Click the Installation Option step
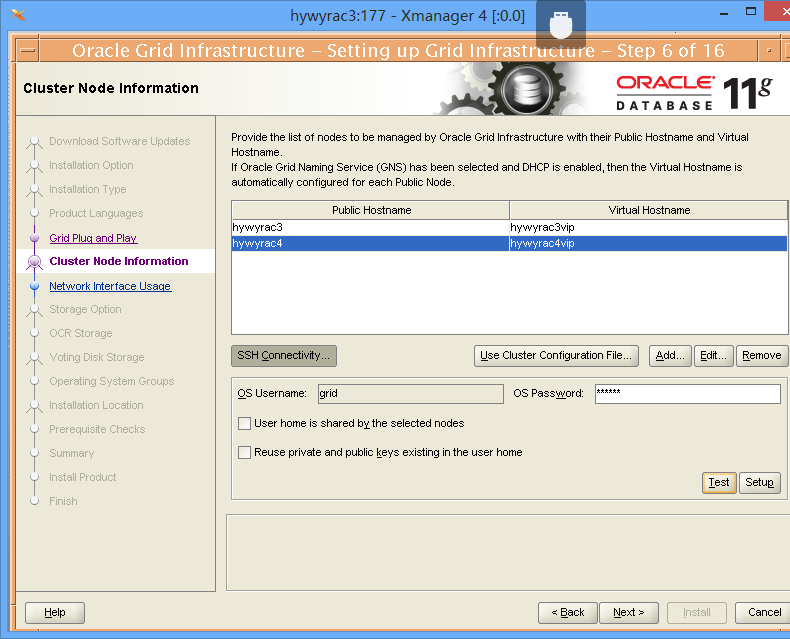 pyautogui.click(x=91, y=165)
